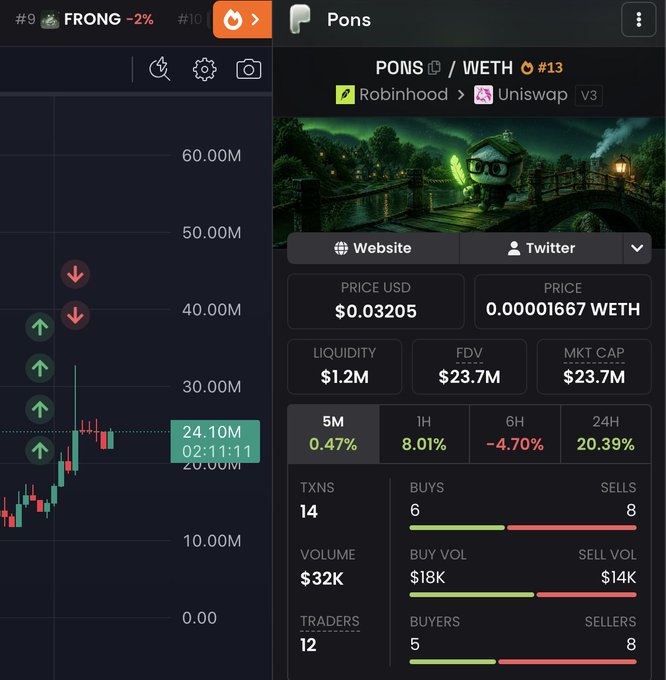
Task: Click the topmost green up-arrow chart marker
Action: [40, 327]
